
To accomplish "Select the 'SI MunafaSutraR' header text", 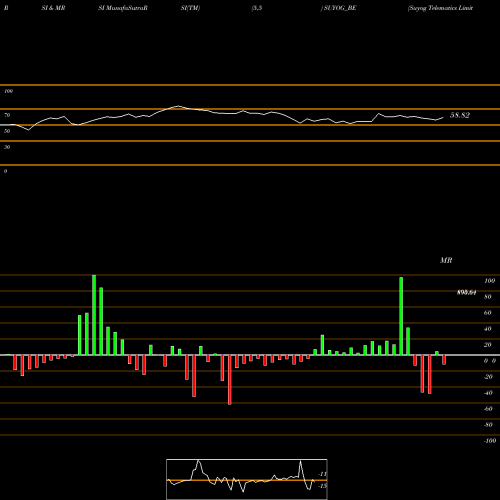I will pyautogui.click(x=123, y=8).
